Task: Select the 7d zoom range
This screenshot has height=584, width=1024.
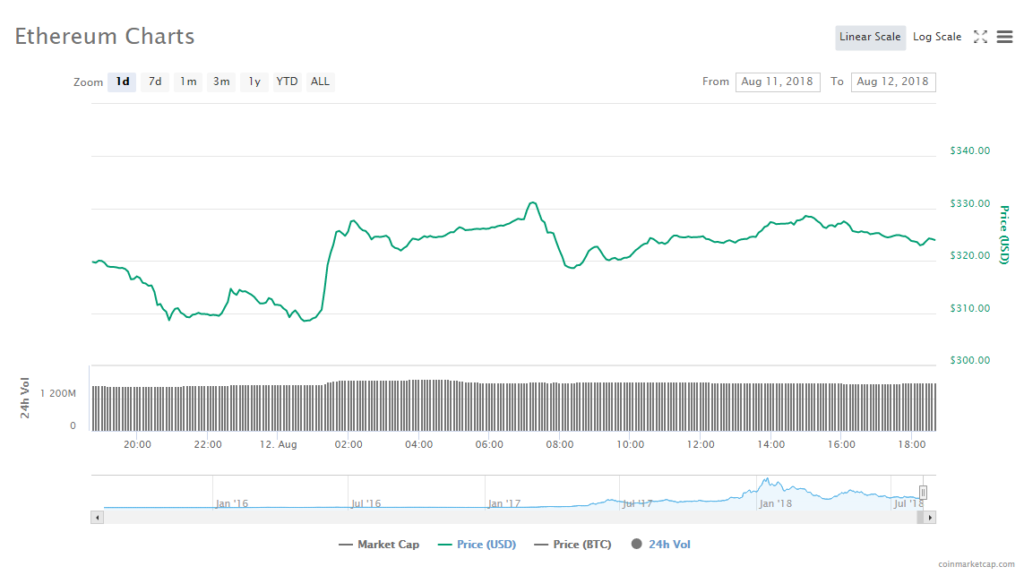Action: point(155,82)
